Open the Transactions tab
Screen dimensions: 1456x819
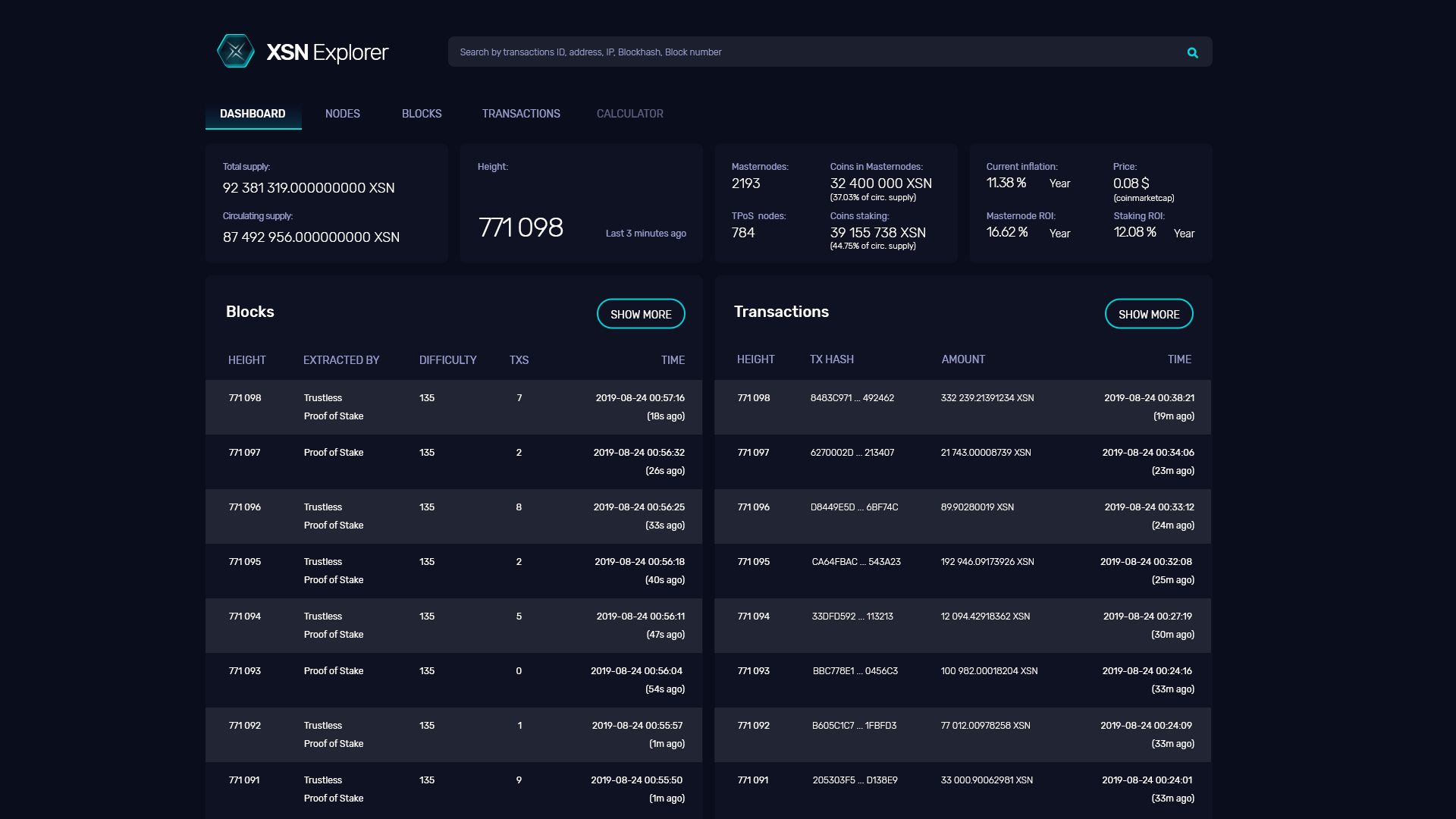point(521,114)
